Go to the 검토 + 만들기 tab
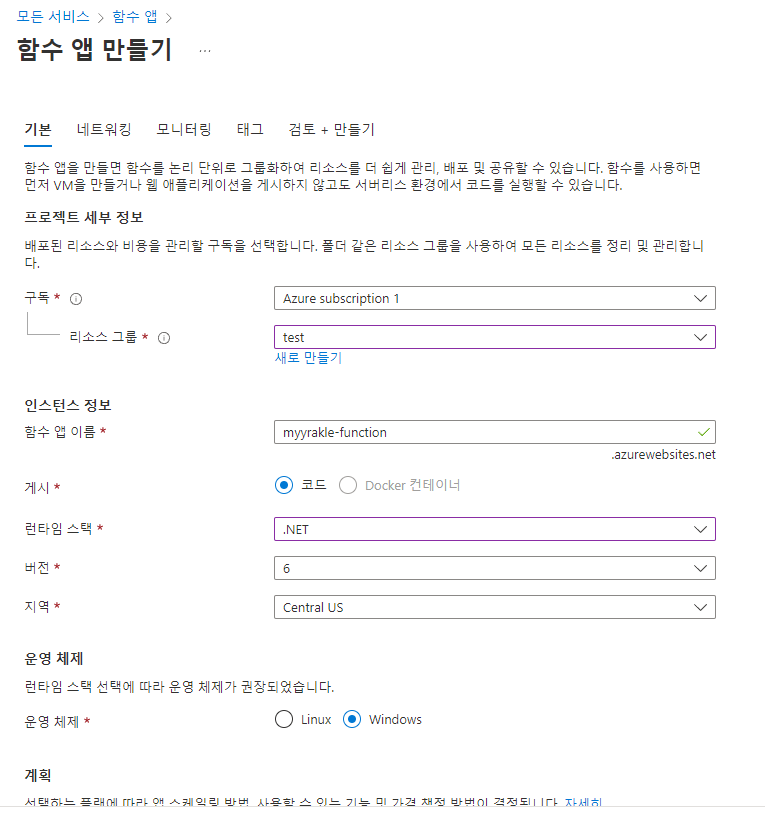The height and width of the screenshot is (823, 765). point(331,129)
